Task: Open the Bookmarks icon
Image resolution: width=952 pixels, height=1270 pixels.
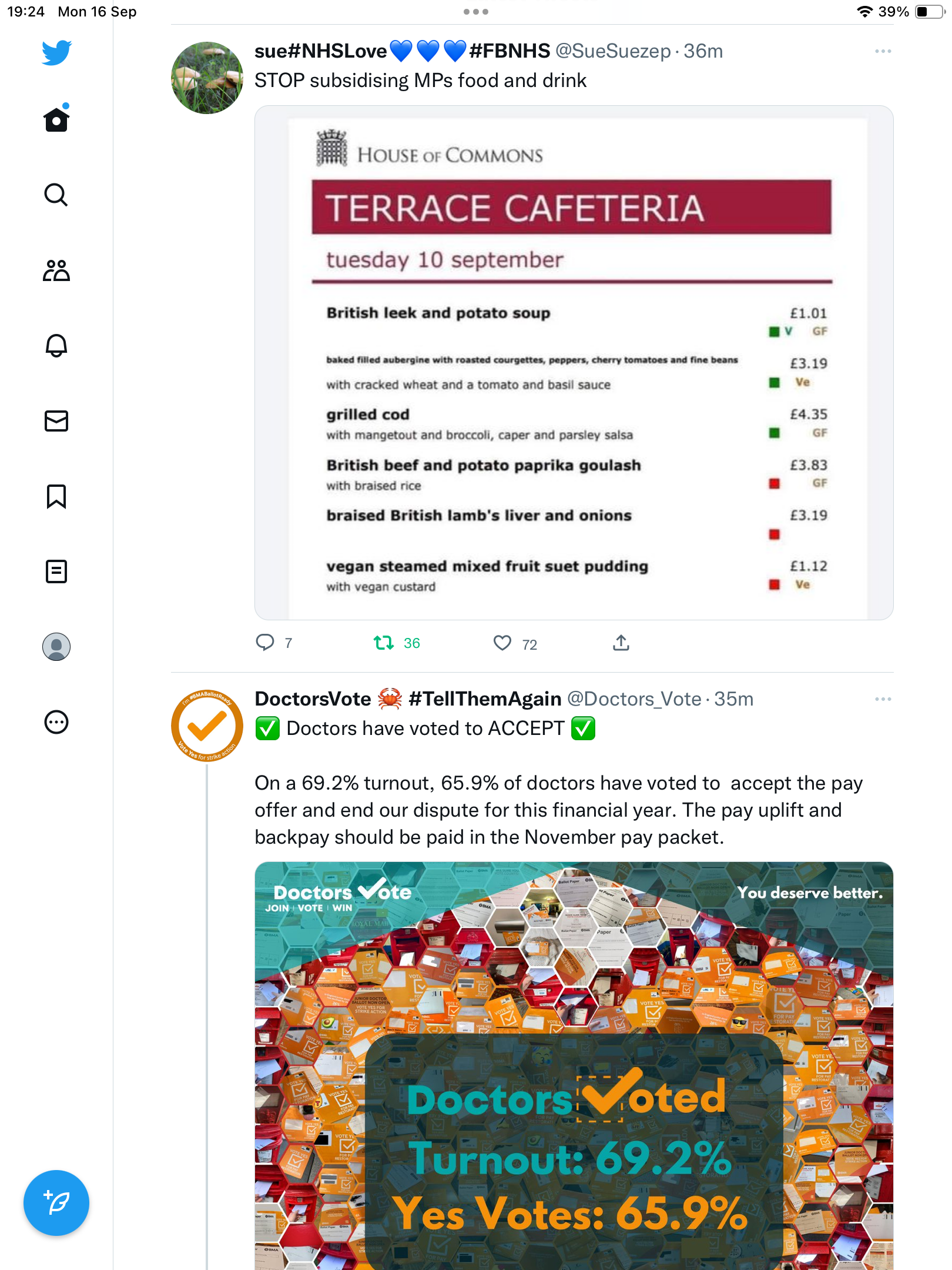Action: pyautogui.click(x=56, y=496)
